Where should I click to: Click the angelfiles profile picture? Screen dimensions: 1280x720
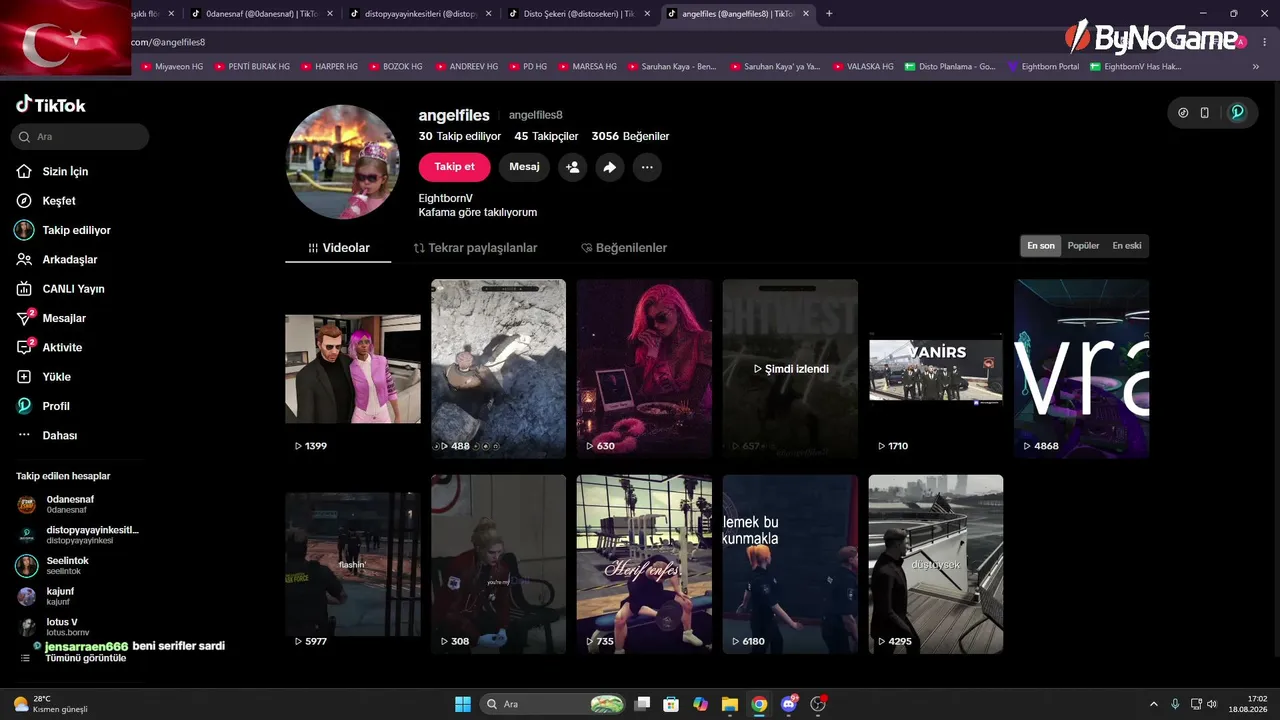(343, 161)
